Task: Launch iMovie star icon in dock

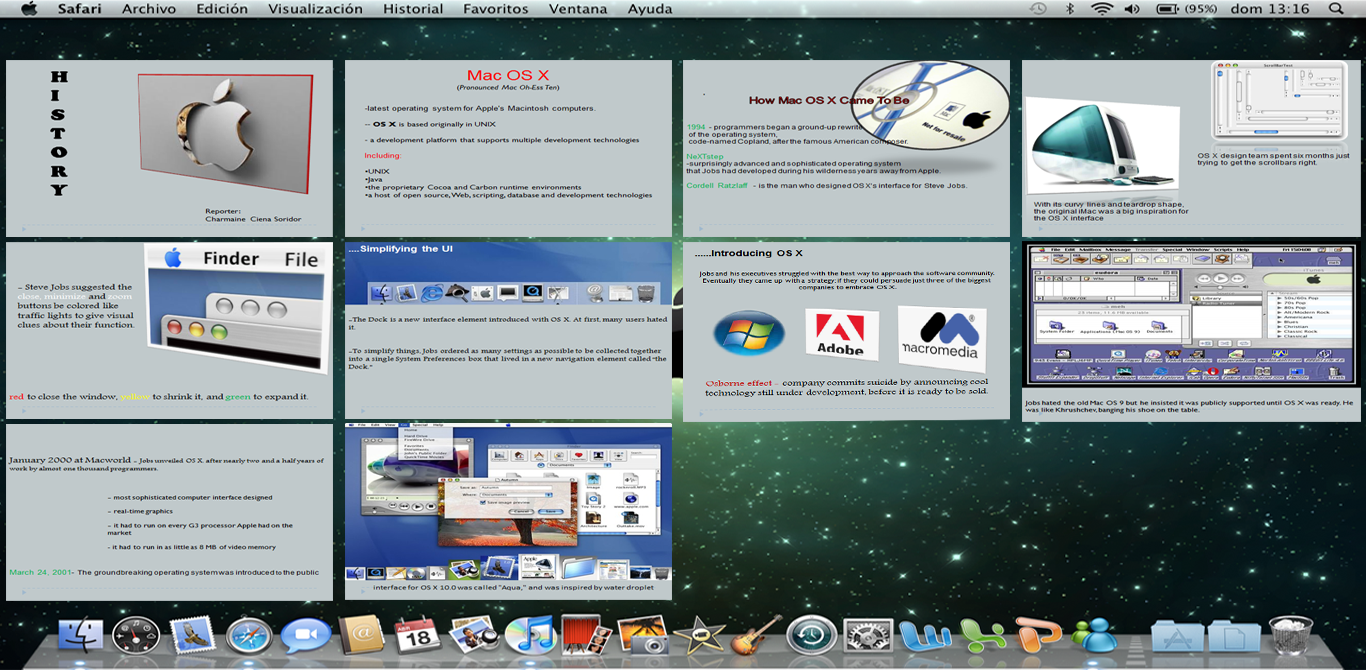Action: 699,635
